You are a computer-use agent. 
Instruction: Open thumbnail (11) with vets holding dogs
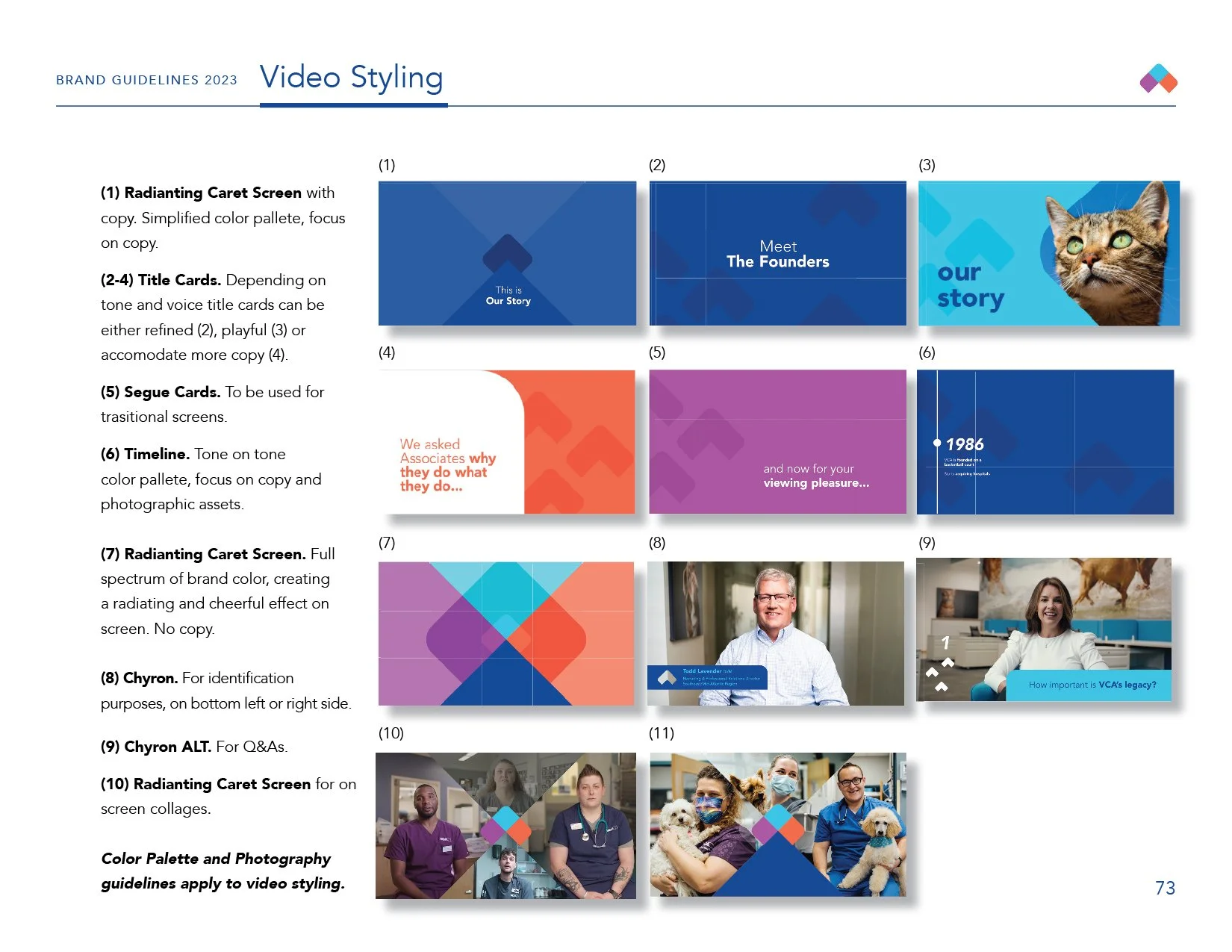tap(778, 824)
